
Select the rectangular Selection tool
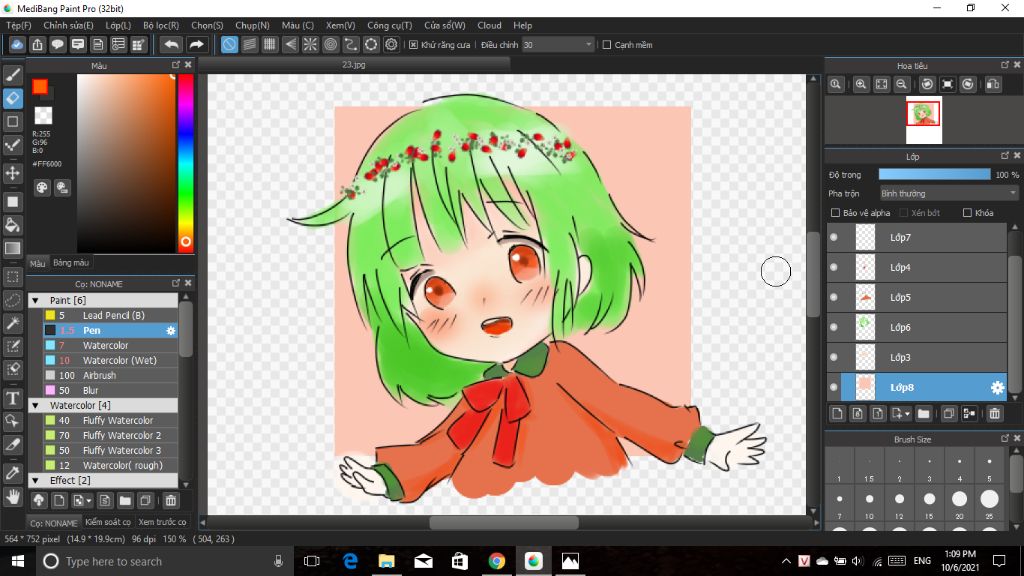click(12, 276)
